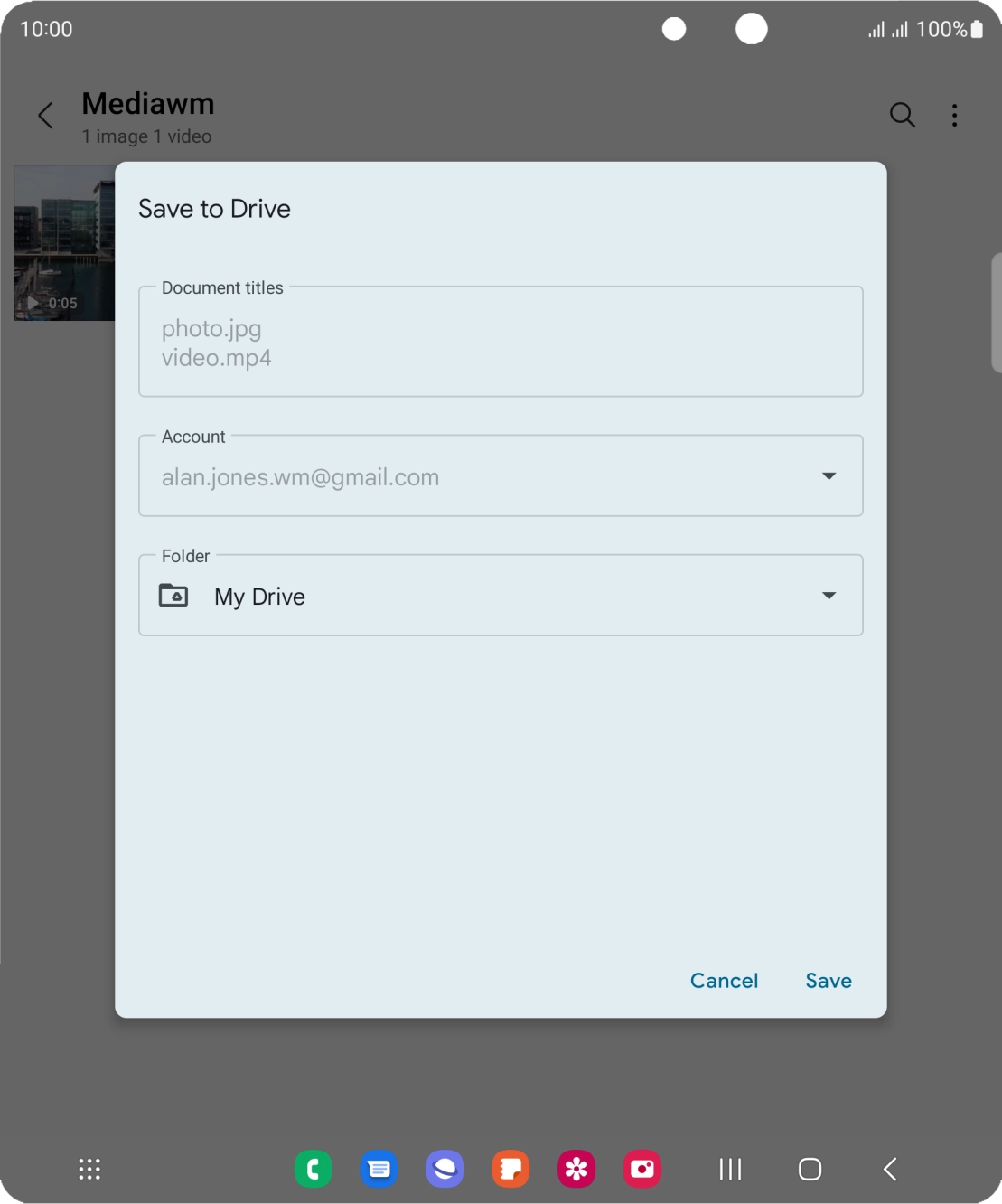Tap the back arrow to leave Mediawm
1002x1204 pixels.
[x=45, y=116]
